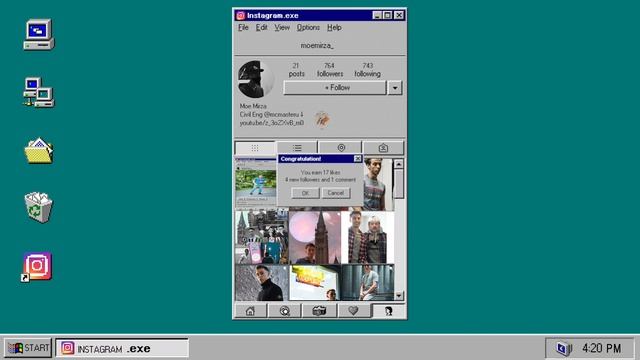Open the location map tab

pyautogui.click(x=341, y=148)
